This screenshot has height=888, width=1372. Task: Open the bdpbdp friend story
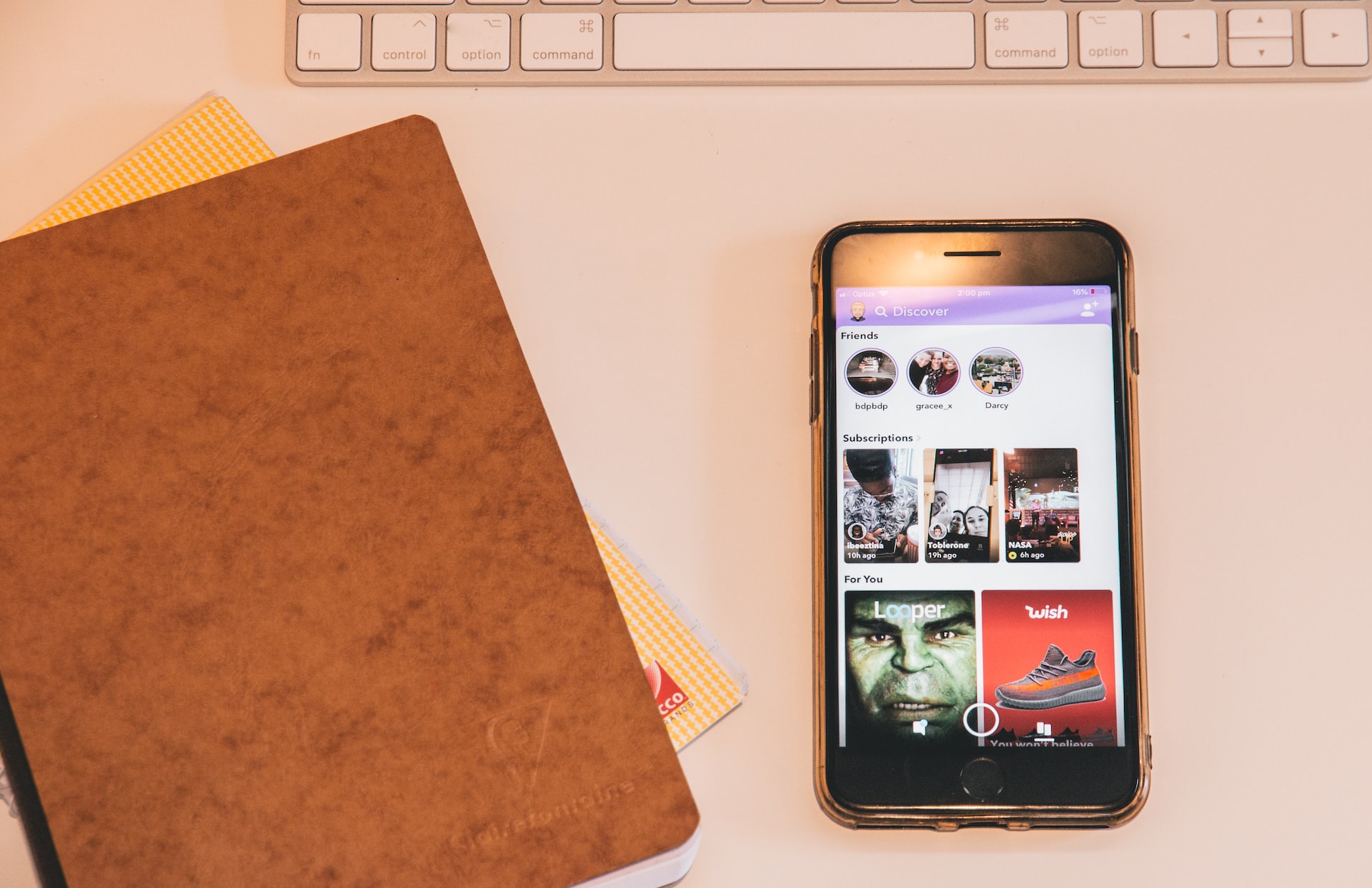[867, 378]
